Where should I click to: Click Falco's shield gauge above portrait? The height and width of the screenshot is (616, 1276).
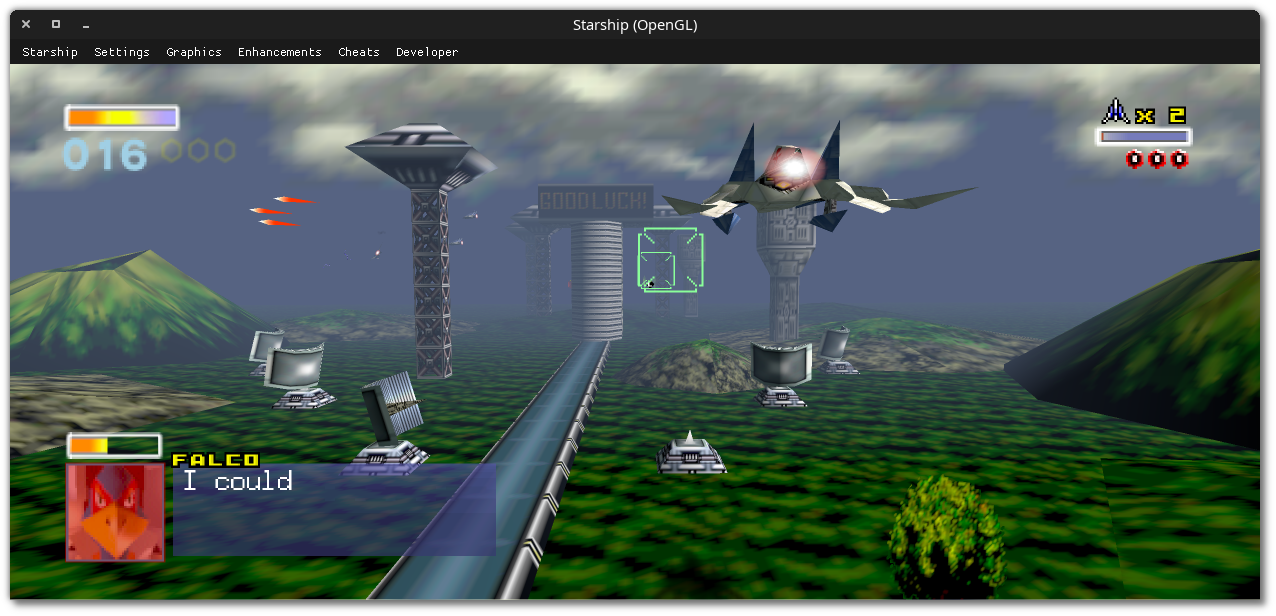(x=114, y=445)
